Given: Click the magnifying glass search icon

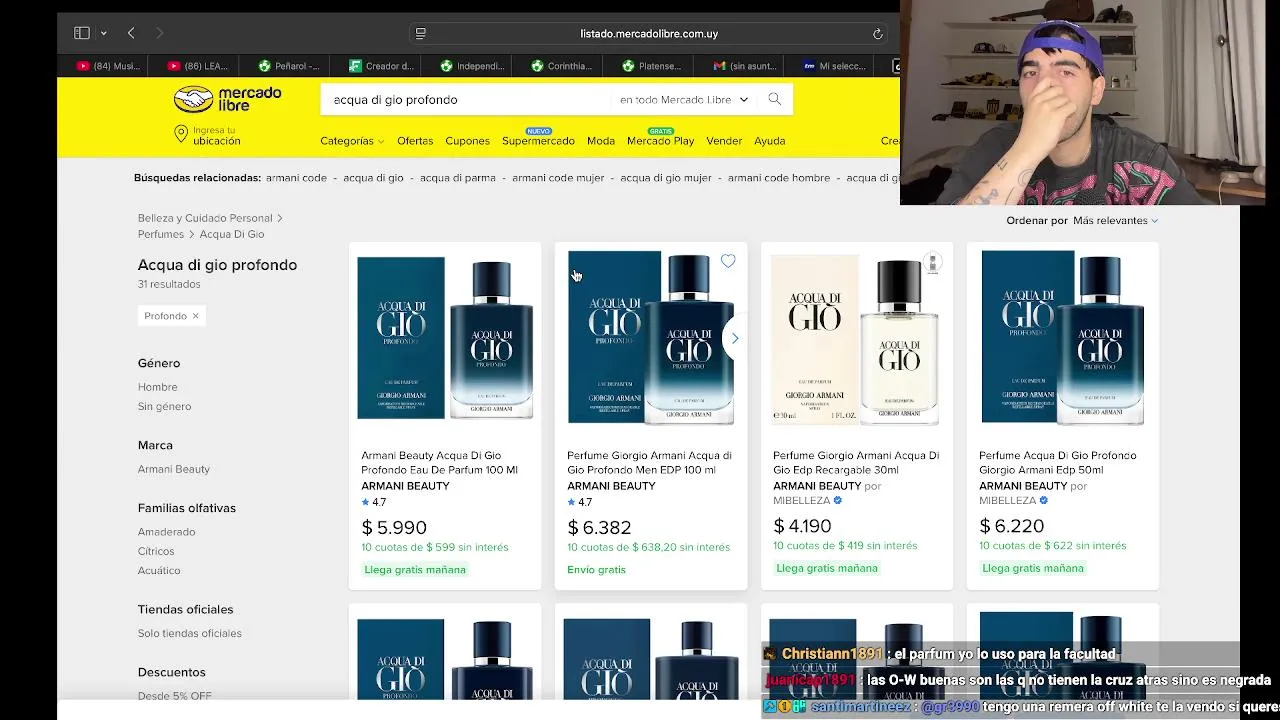Looking at the screenshot, I should [774, 99].
